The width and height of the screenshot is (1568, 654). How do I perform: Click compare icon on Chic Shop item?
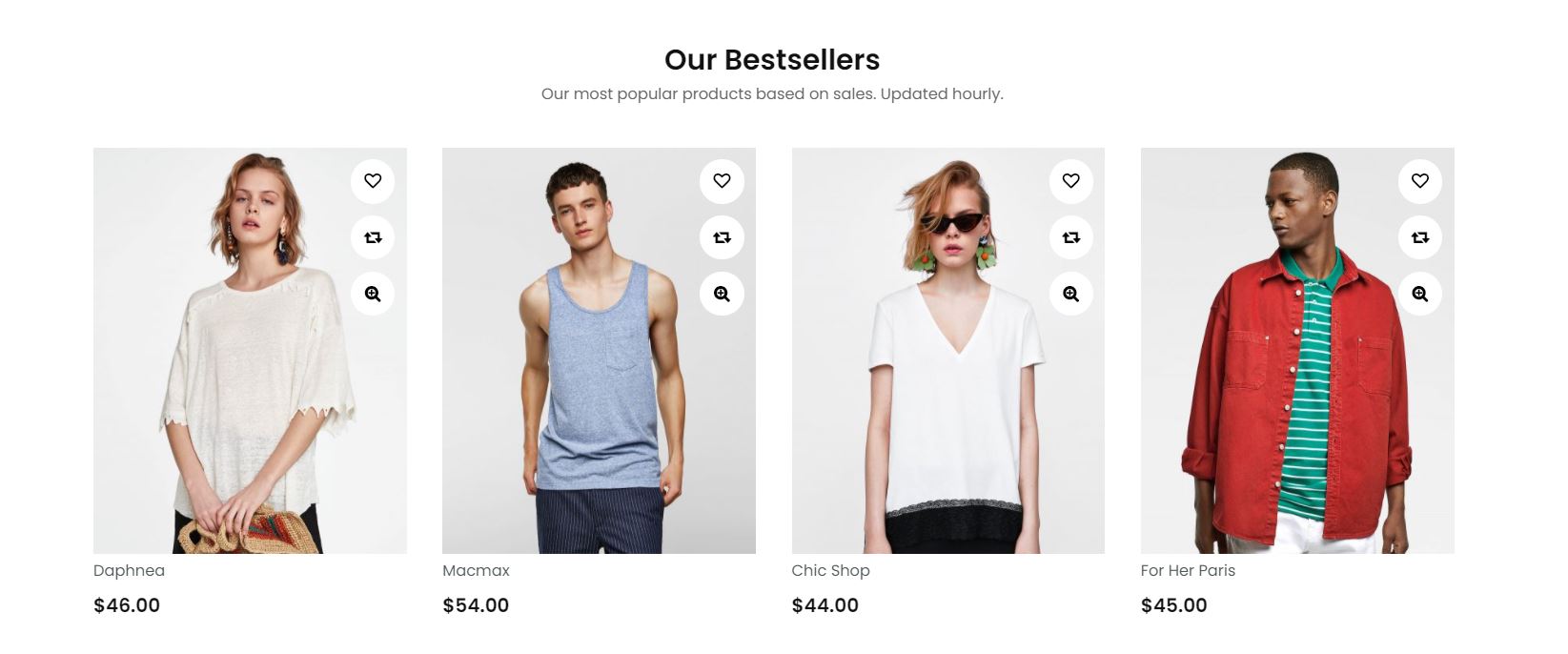1071,237
